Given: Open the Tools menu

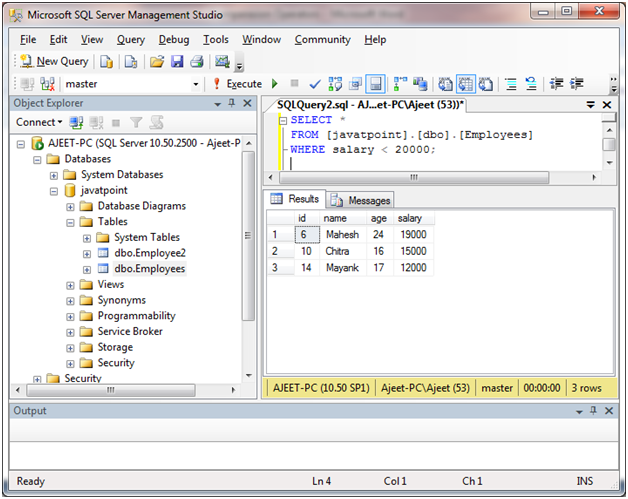Looking at the screenshot, I should point(215,40).
